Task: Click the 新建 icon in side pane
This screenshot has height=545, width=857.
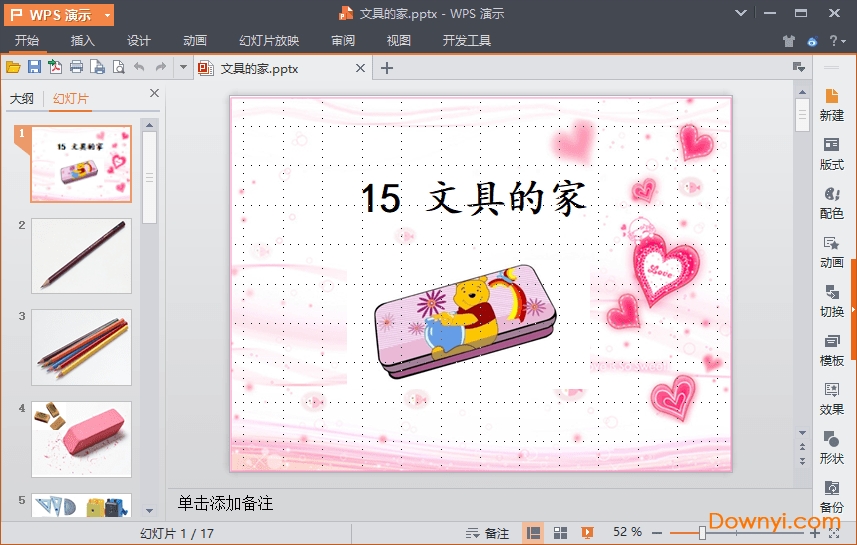Action: [831, 105]
